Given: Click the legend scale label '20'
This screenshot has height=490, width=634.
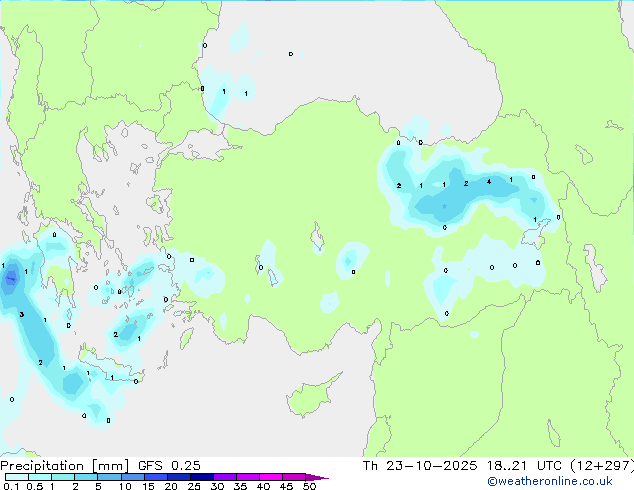Looking at the screenshot, I should (171, 486).
